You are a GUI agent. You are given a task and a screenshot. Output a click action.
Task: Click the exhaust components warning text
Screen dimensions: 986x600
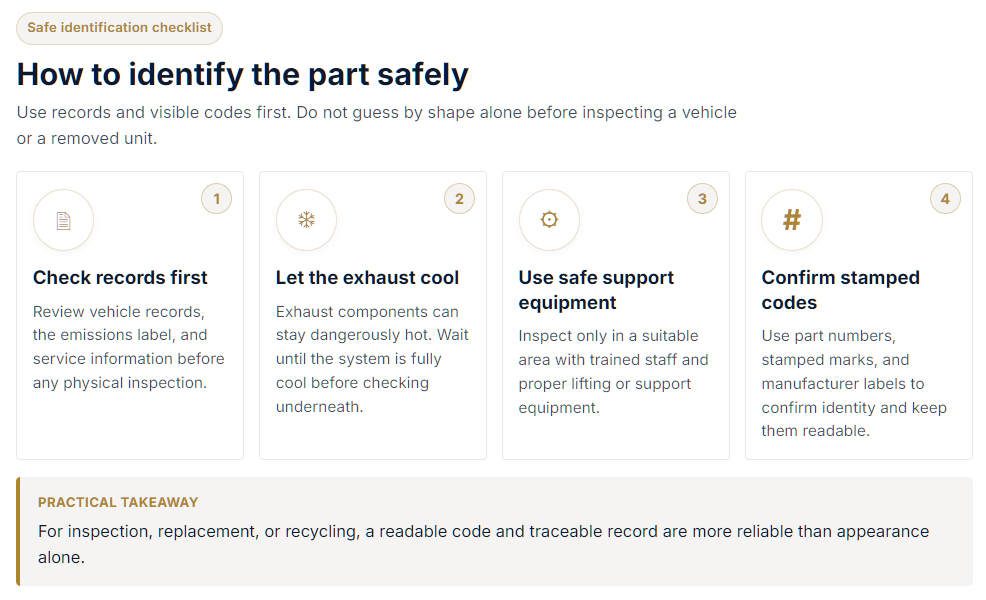[372, 359]
